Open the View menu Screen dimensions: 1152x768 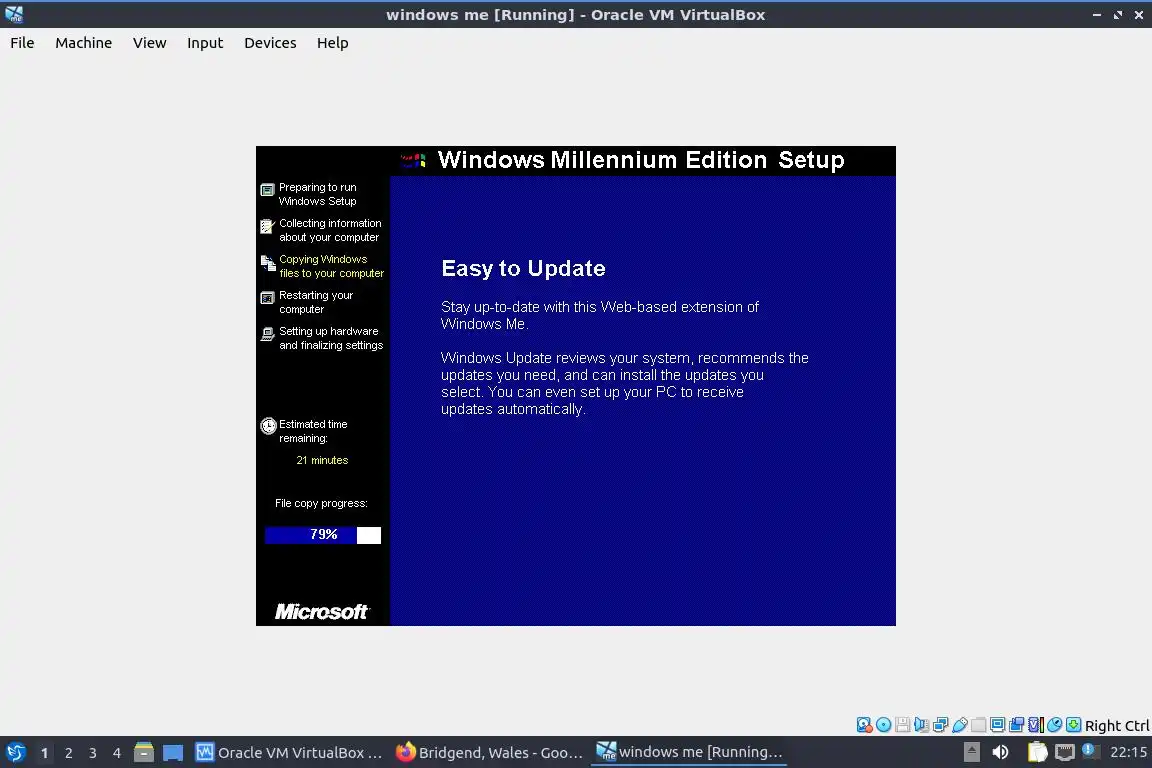[x=149, y=43]
